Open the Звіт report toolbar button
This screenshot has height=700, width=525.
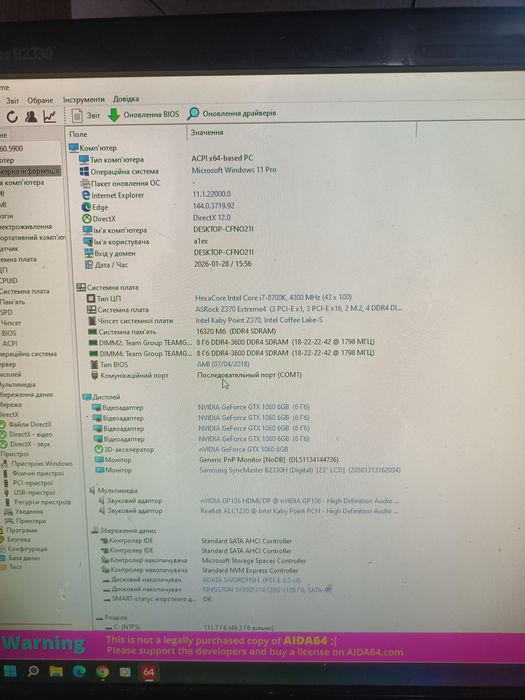[86, 115]
